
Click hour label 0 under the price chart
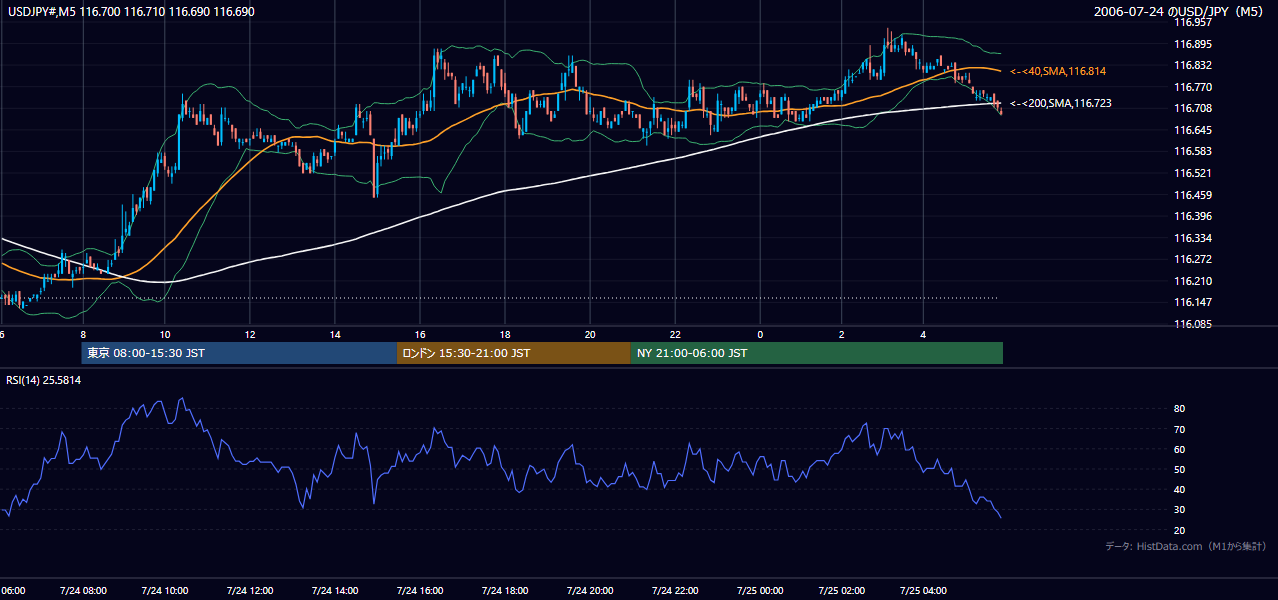tap(760, 334)
